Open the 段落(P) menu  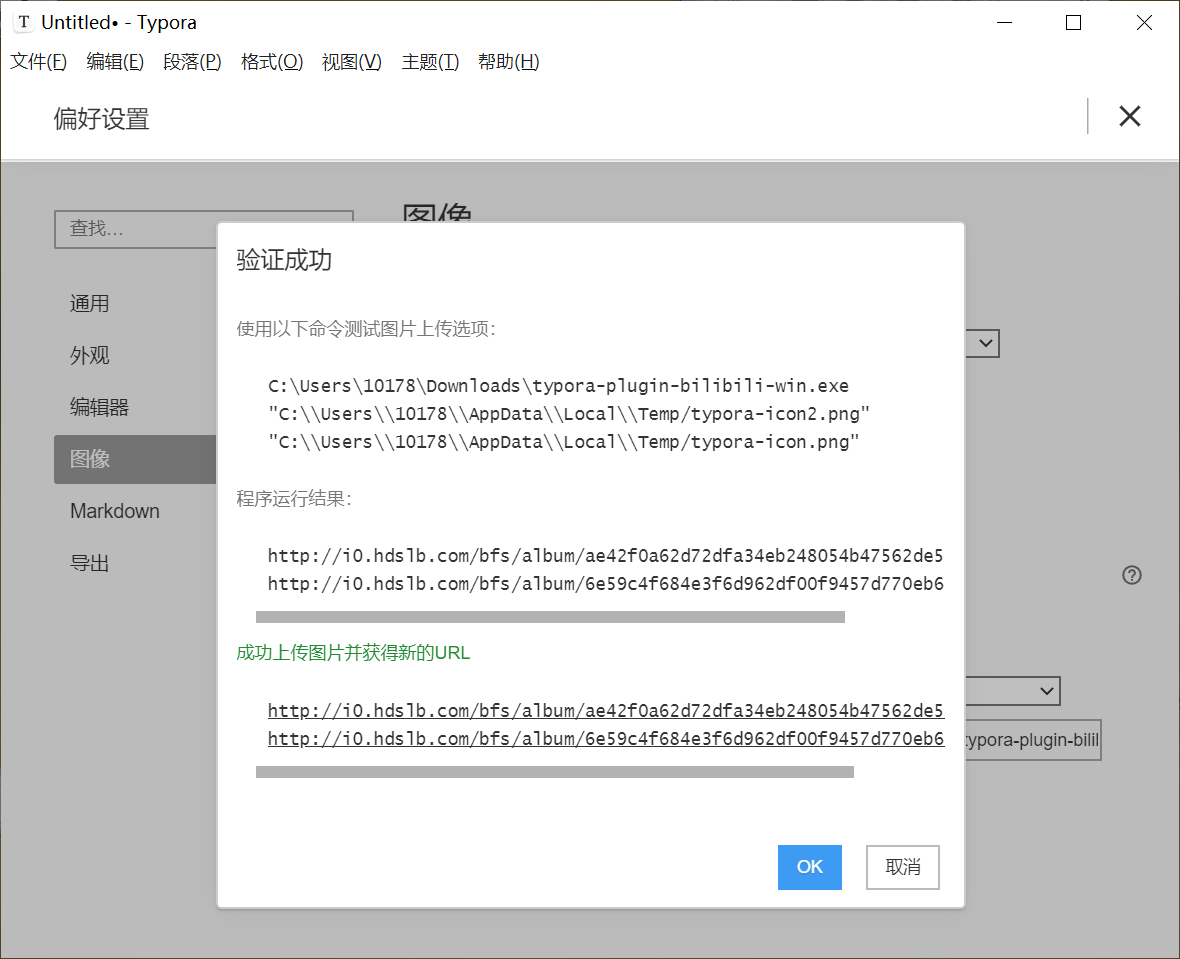pyautogui.click(x=192, y=62)
